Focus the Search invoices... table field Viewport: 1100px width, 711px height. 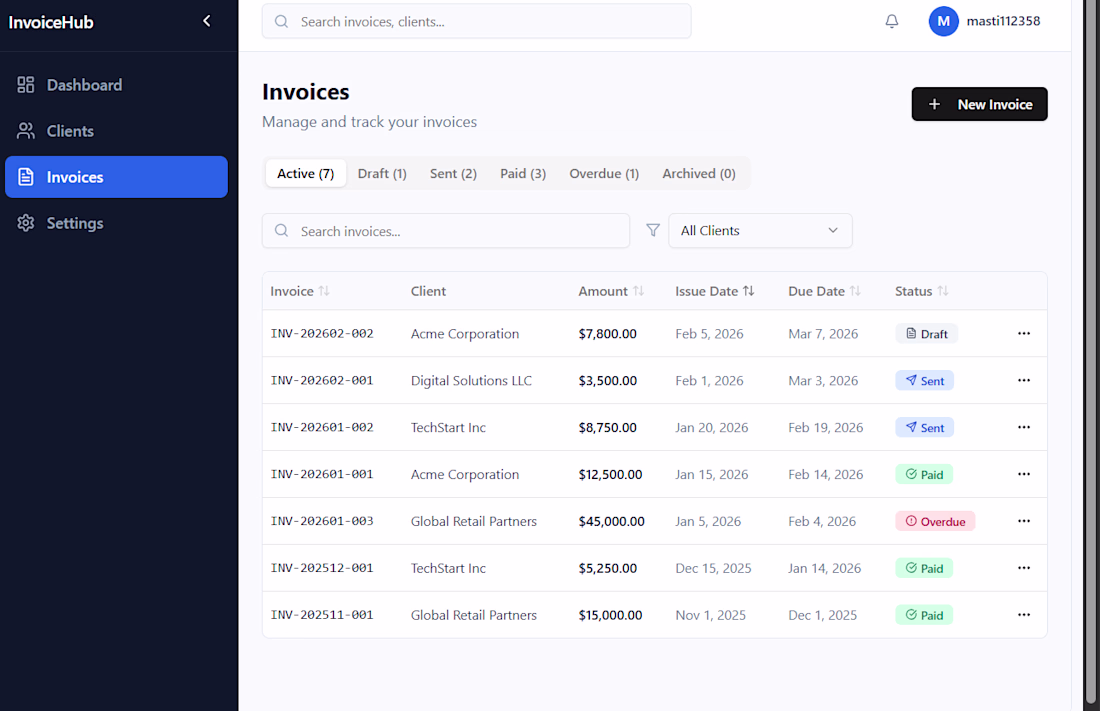click(x=445, y=230)
